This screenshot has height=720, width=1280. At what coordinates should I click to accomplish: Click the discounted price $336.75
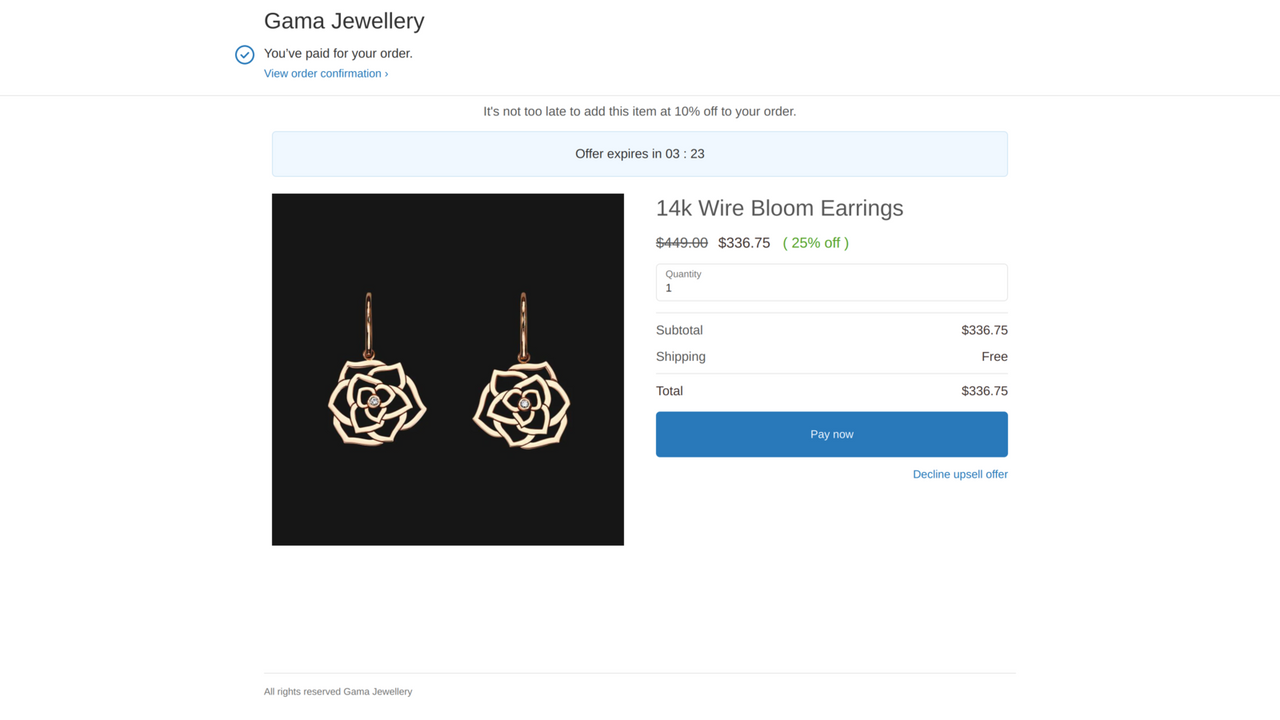point(744,242)
